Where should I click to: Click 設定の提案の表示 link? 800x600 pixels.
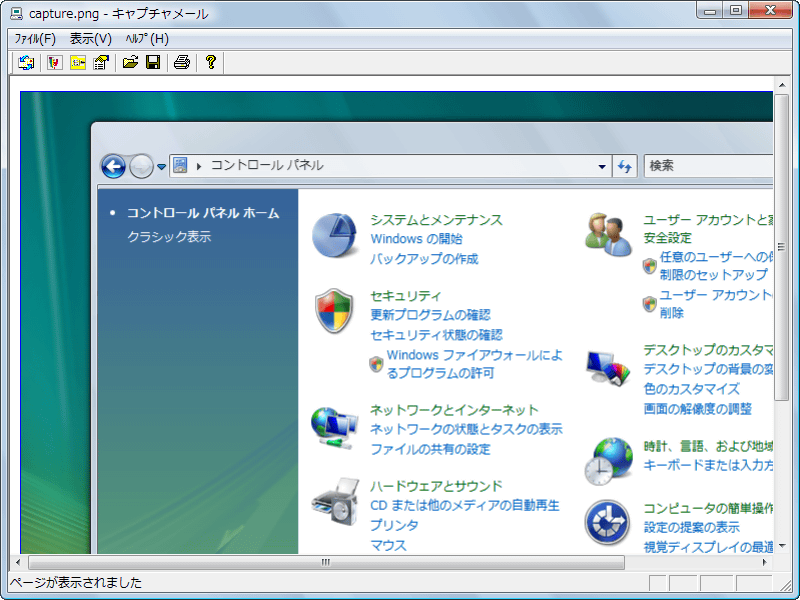(691, 527)
